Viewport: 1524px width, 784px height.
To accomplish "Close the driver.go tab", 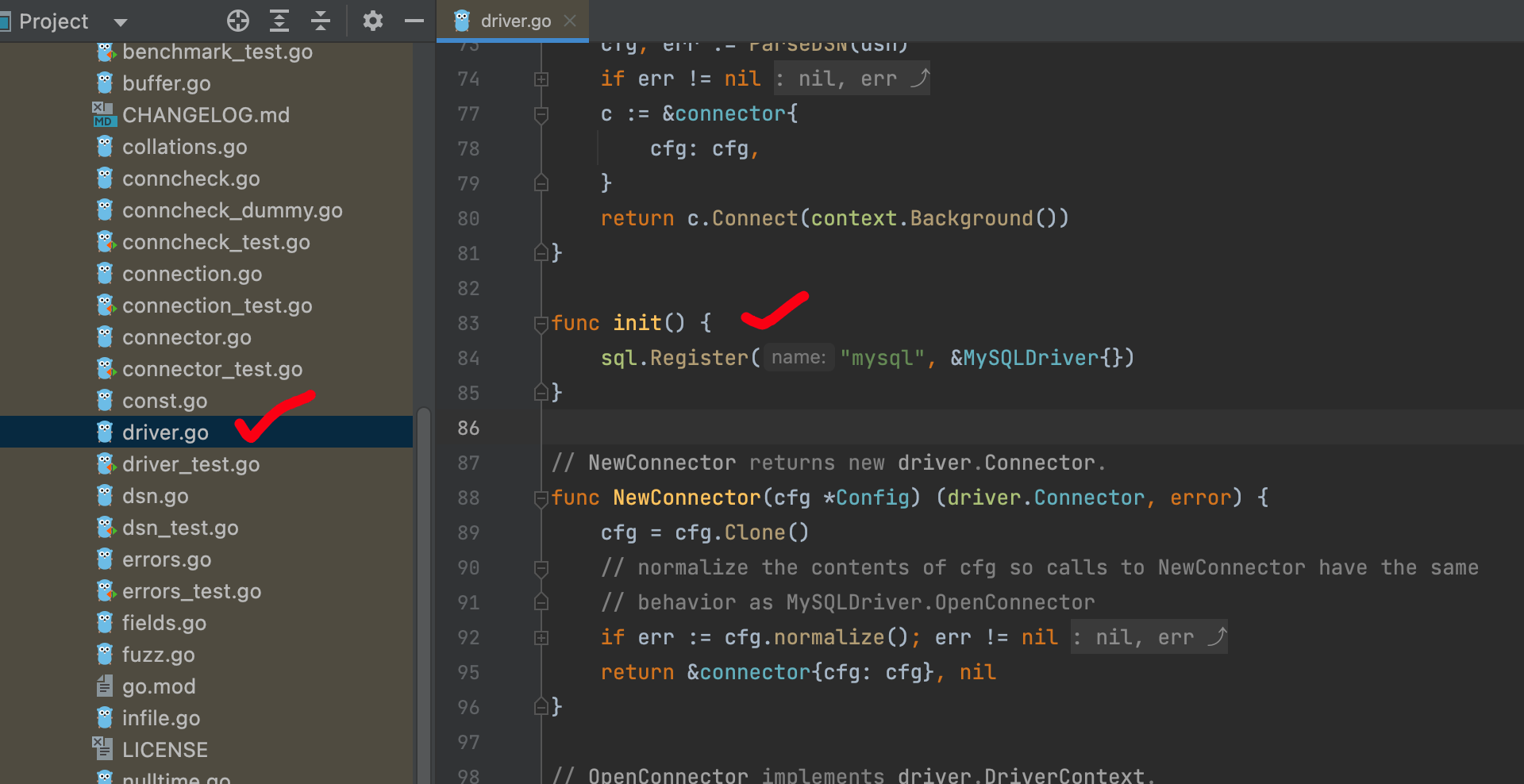I will [x=570, y=21].
